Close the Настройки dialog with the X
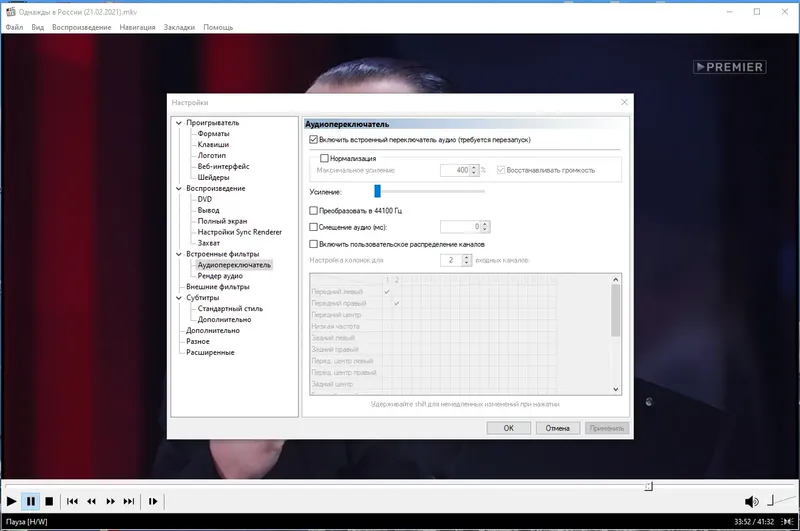Image resolution: width=800 pixels, height=531 pixels. (x=624, y=102)
